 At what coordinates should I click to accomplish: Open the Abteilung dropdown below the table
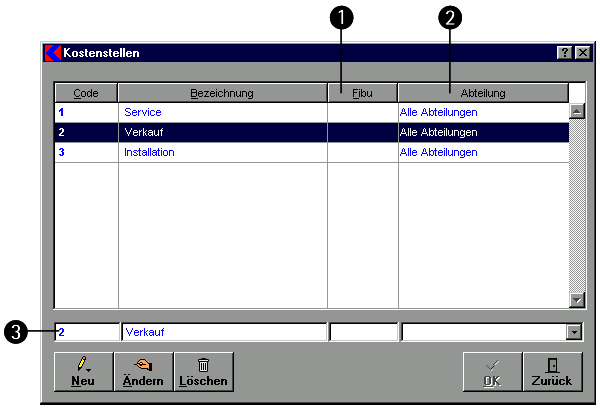pos(574,332)
